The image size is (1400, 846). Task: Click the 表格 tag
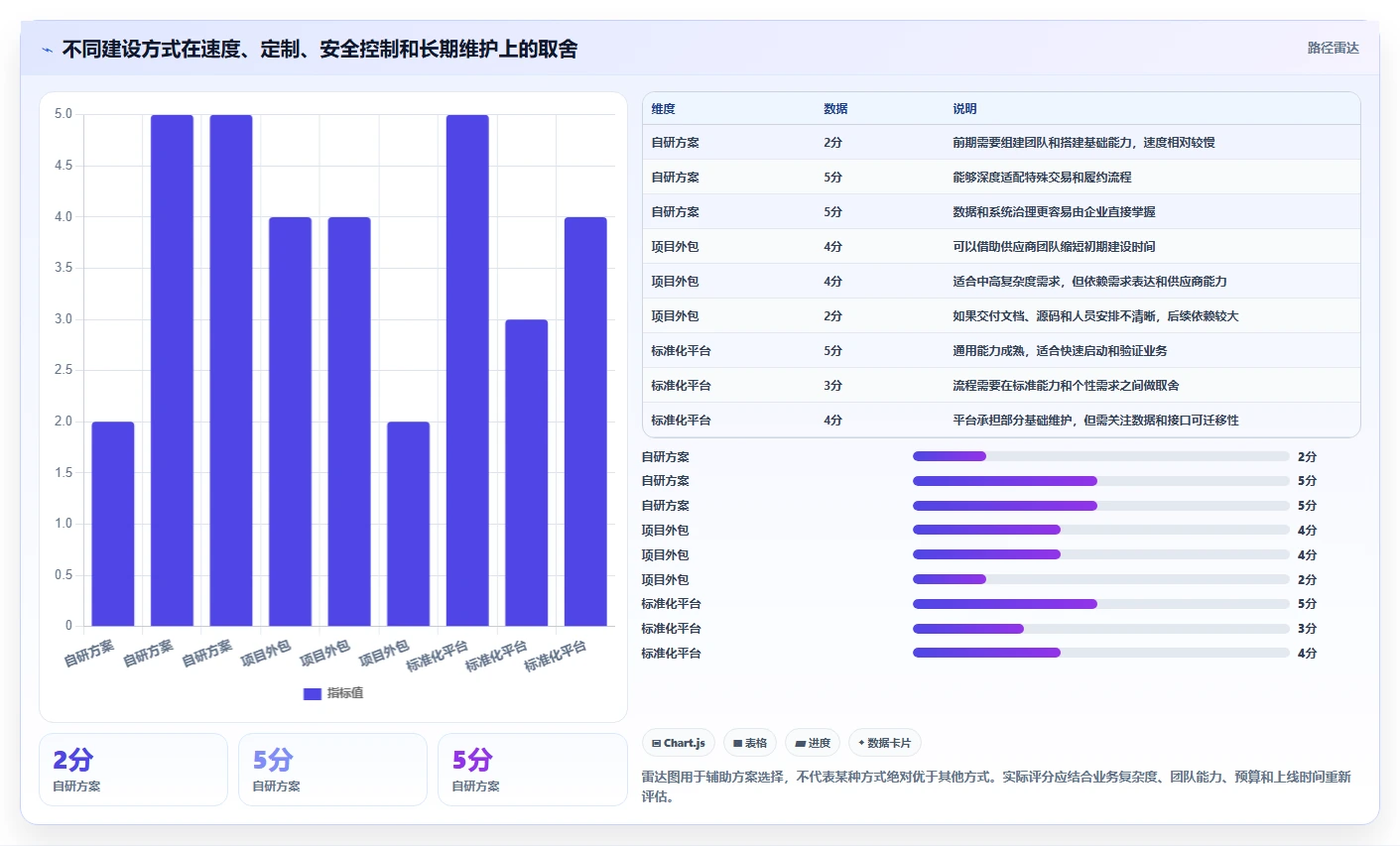(x=750, y=743)
